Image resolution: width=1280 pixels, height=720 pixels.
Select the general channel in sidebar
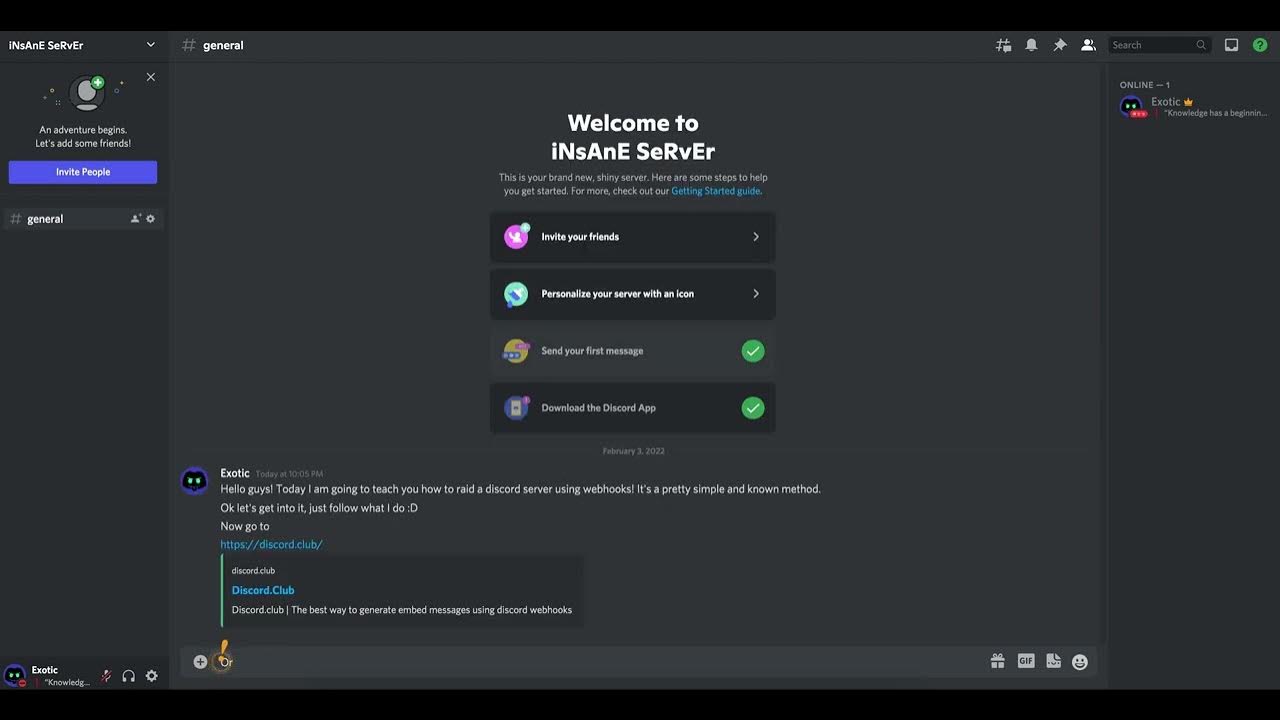tap(83, 219)
